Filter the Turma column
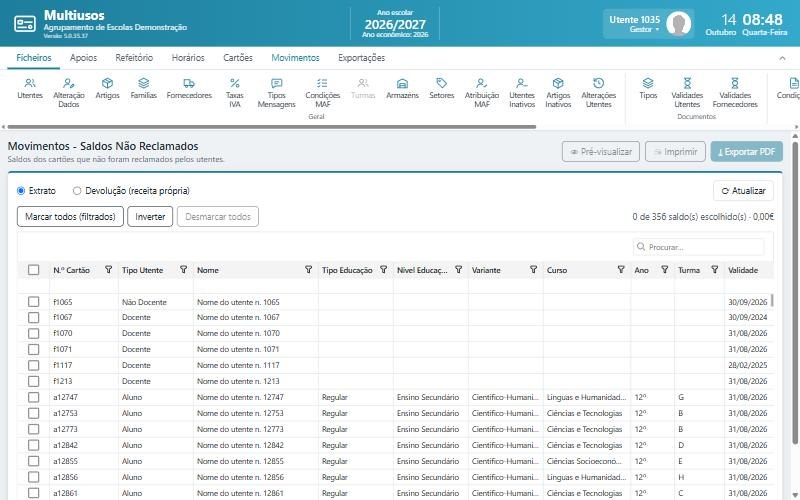Viewport: 800px width, 500px height. tap(714, 269)
